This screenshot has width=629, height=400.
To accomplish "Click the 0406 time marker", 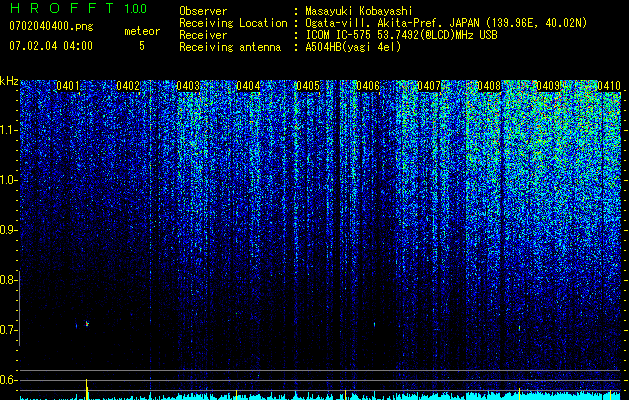I will click(368, 86).
